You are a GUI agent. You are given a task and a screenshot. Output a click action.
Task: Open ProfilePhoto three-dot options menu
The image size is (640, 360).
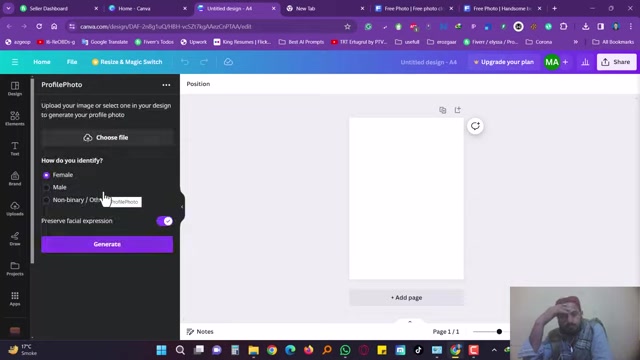pos(166,85)
